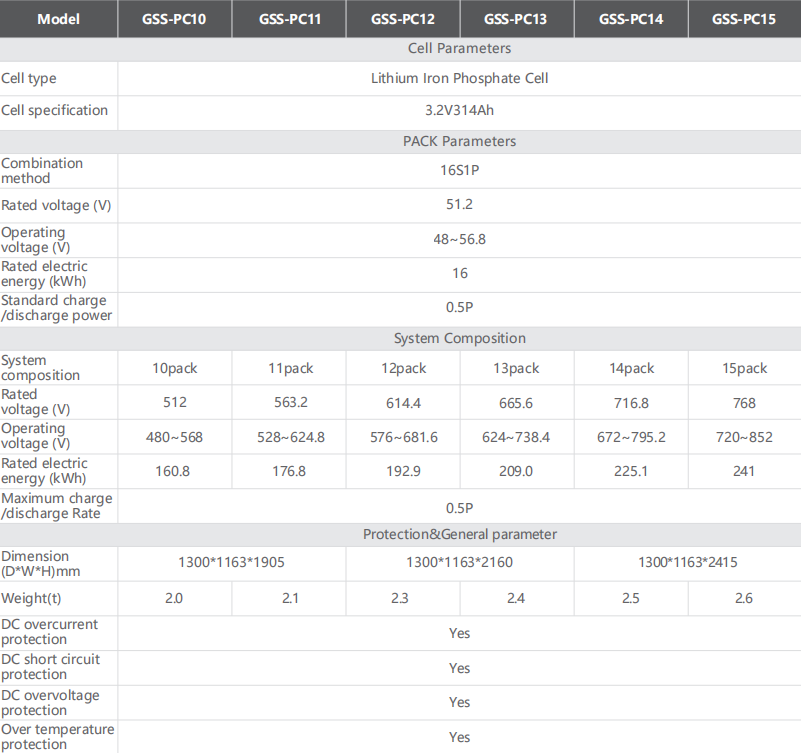Screen dimensions: 801x753
Task: Click the 2.6 weight cell
Action: pyautogui.click(x=744, y=598)
